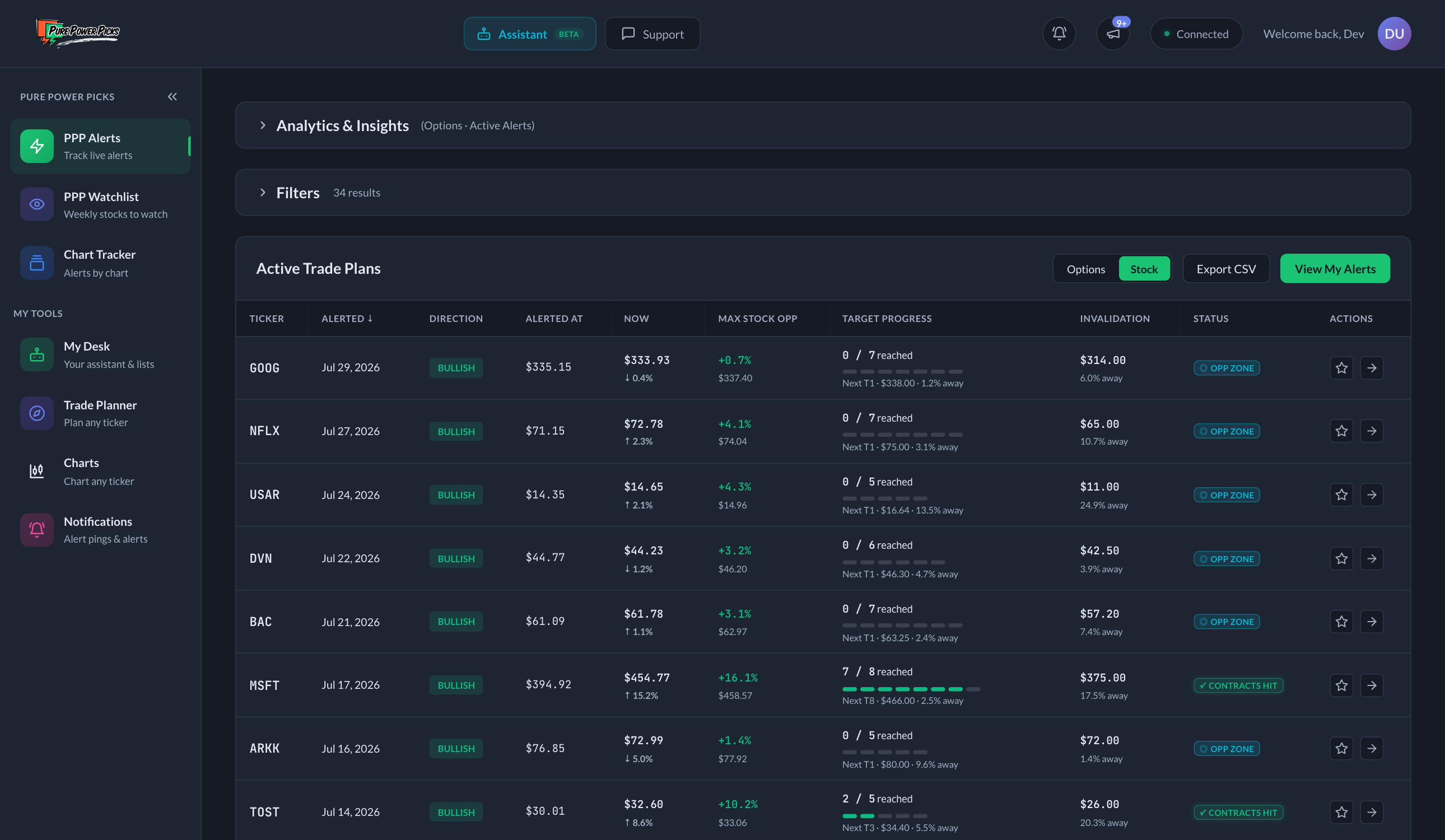Star the DVN trade plan
The width and height of the screenshot is (1445, 840).
pos(1341,558)
